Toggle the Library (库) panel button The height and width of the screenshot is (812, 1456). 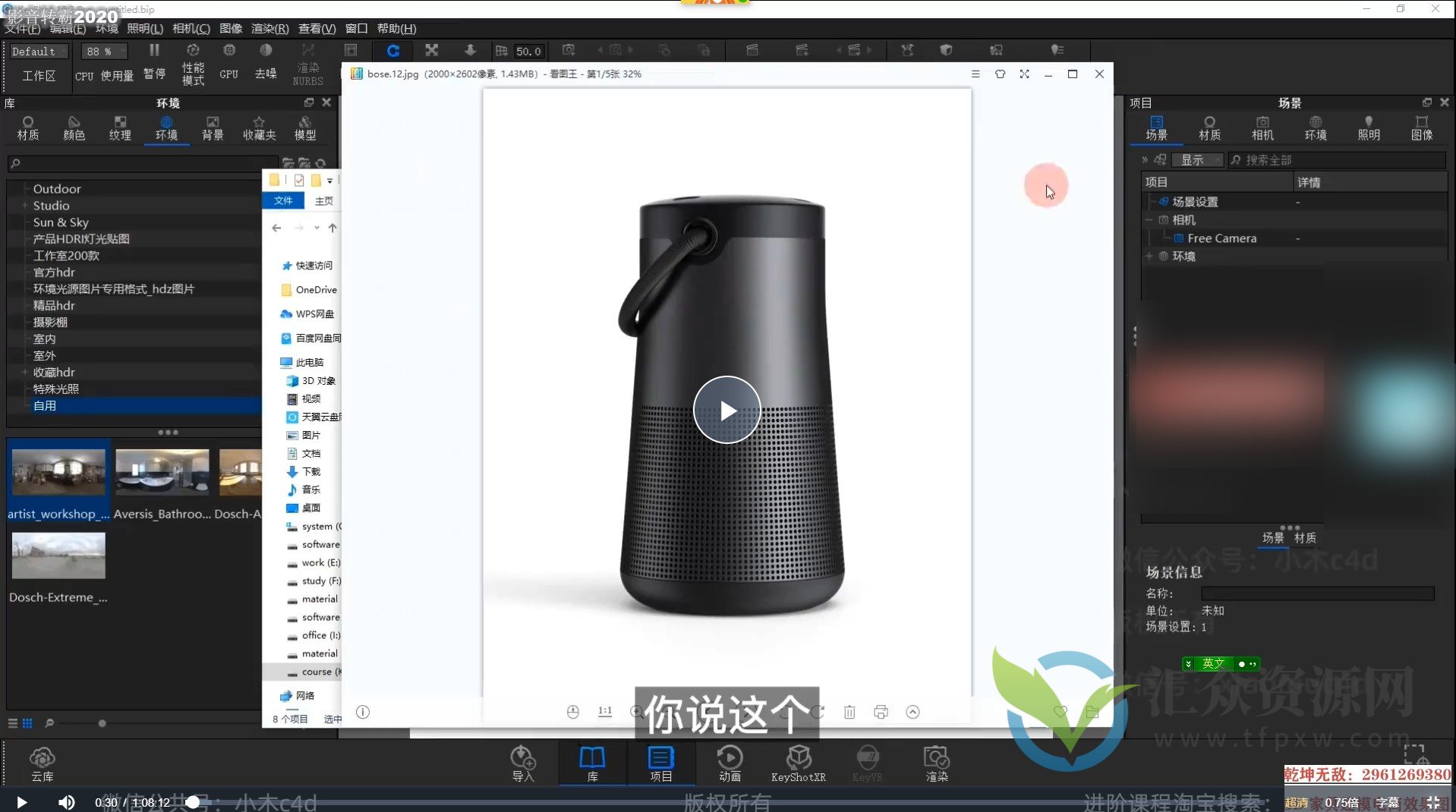(x=592, y=762)
